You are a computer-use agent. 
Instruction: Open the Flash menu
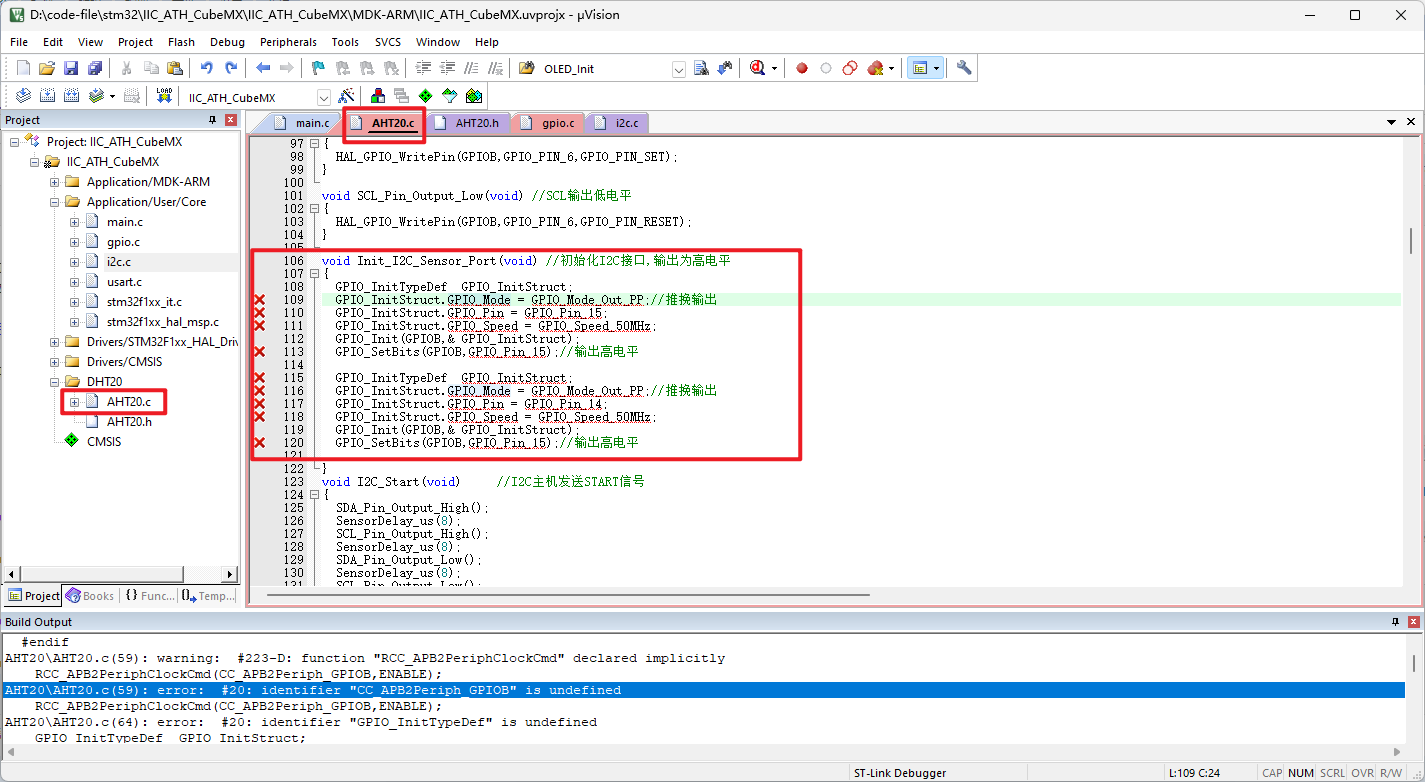coord(181,42)
